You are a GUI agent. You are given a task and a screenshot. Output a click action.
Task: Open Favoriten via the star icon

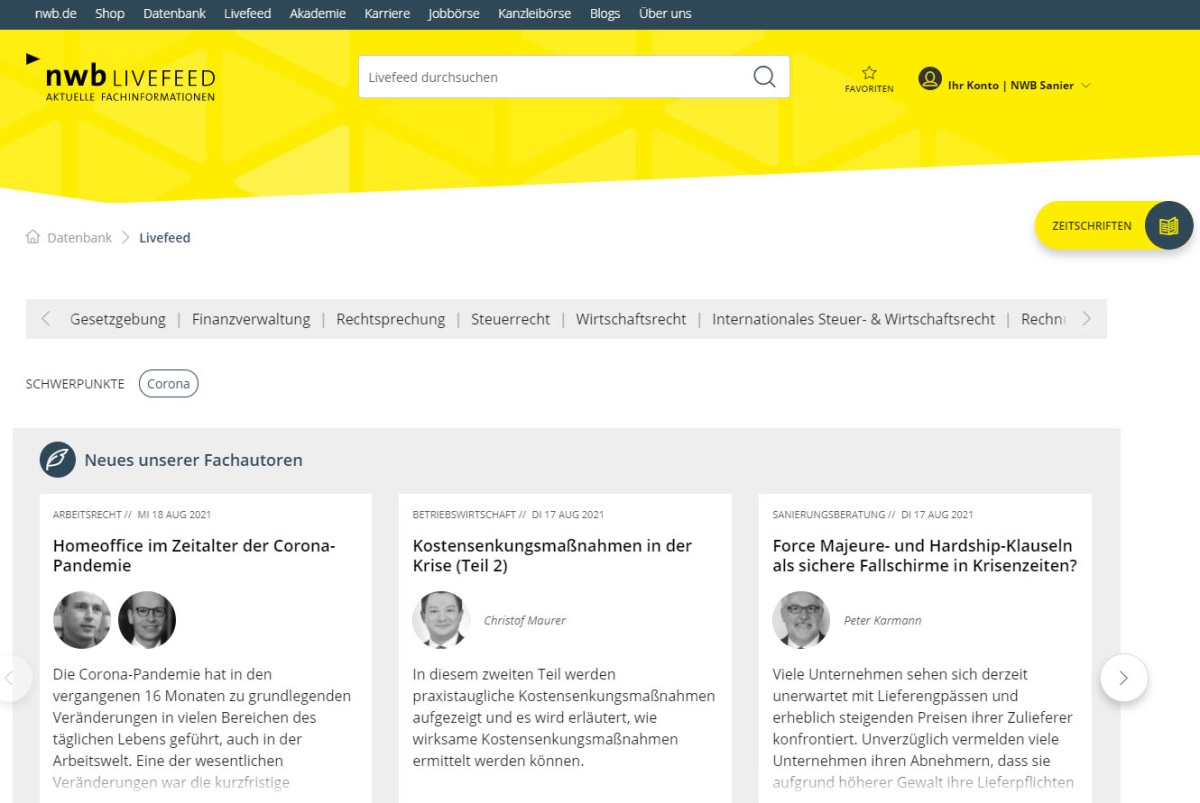point(869,73)
